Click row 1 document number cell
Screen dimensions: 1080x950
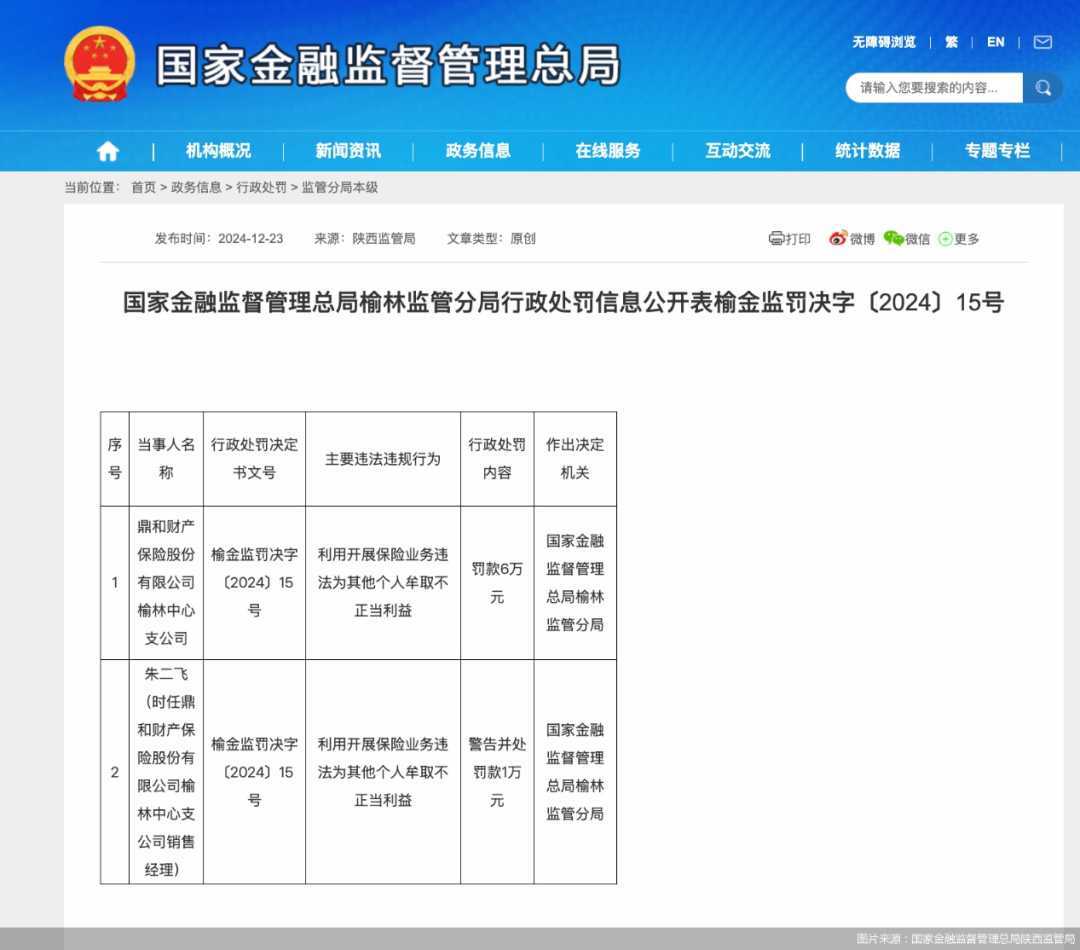[x=254, y=583]
